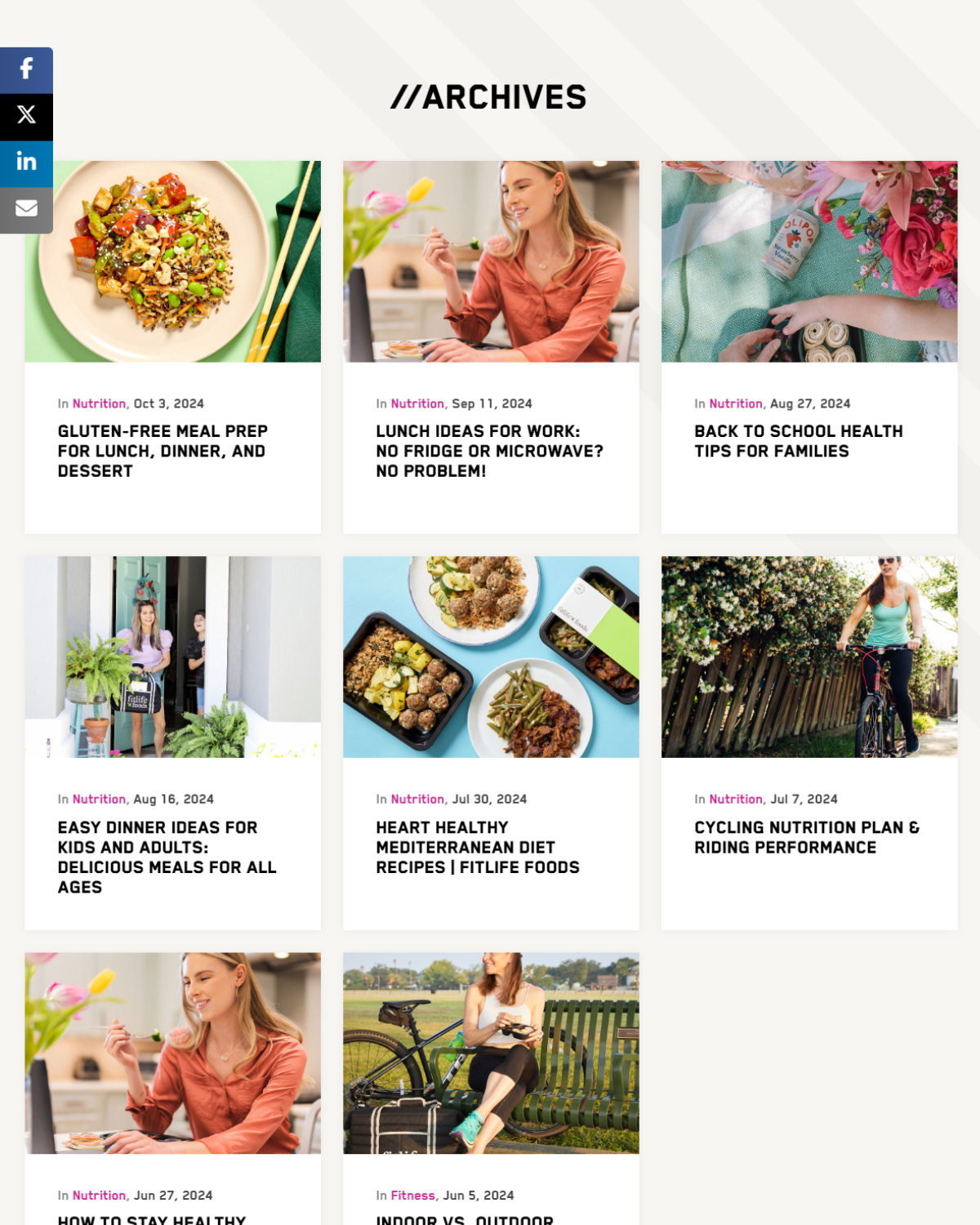Viewport: 980px width, 1225px height.
Task: Open Gluten-Free Meal Prep article title
Action: coord(163,451)
